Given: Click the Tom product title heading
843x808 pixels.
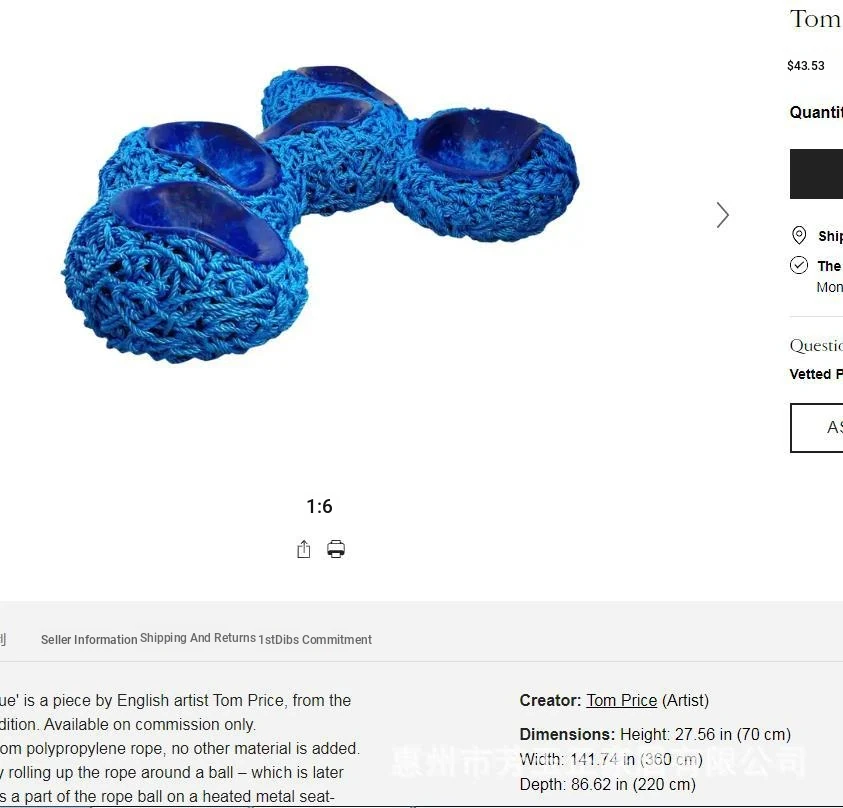Looking at the screenshot, I should click(816, 19).
